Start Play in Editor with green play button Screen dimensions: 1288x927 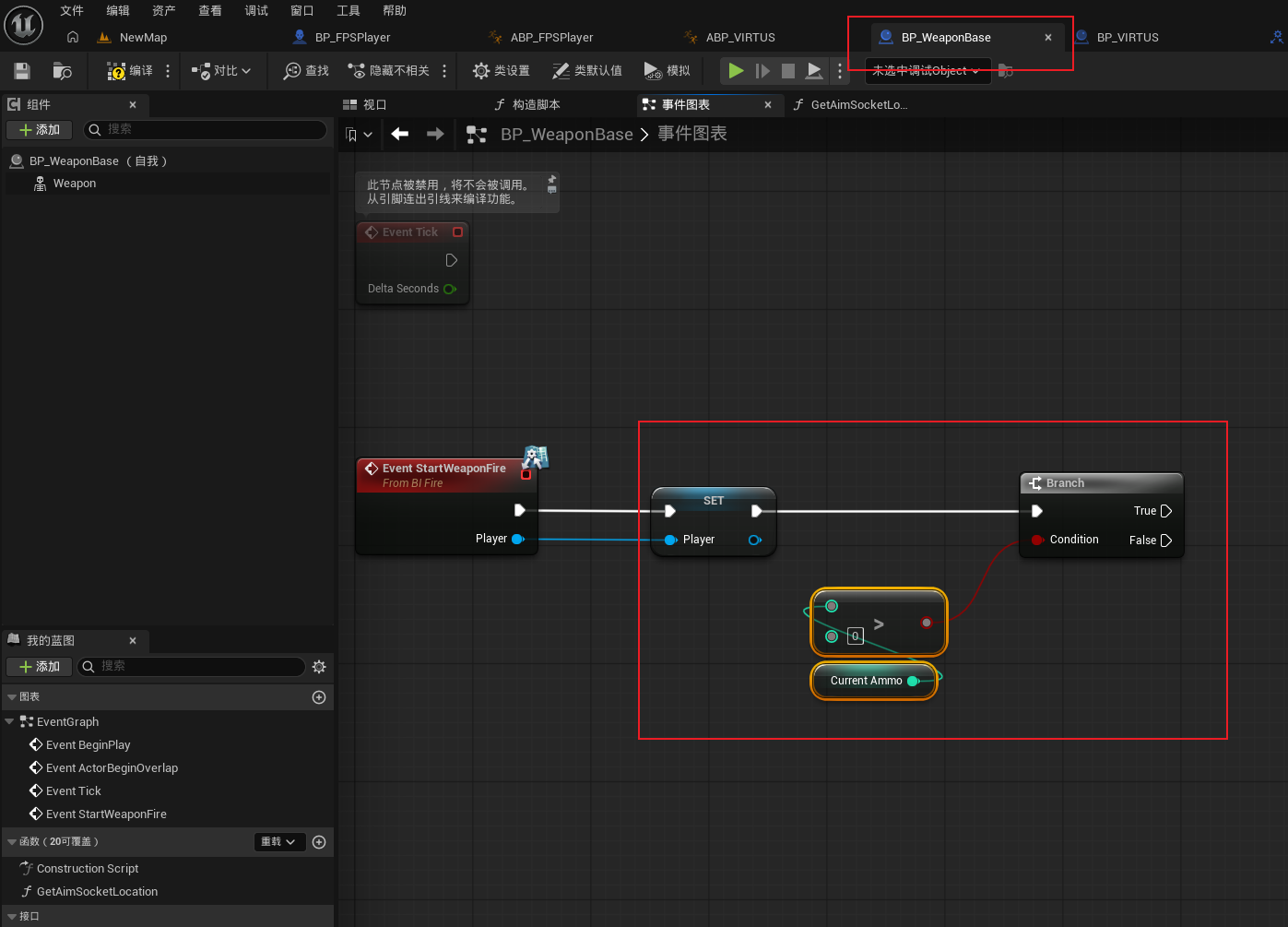point(736,70)
